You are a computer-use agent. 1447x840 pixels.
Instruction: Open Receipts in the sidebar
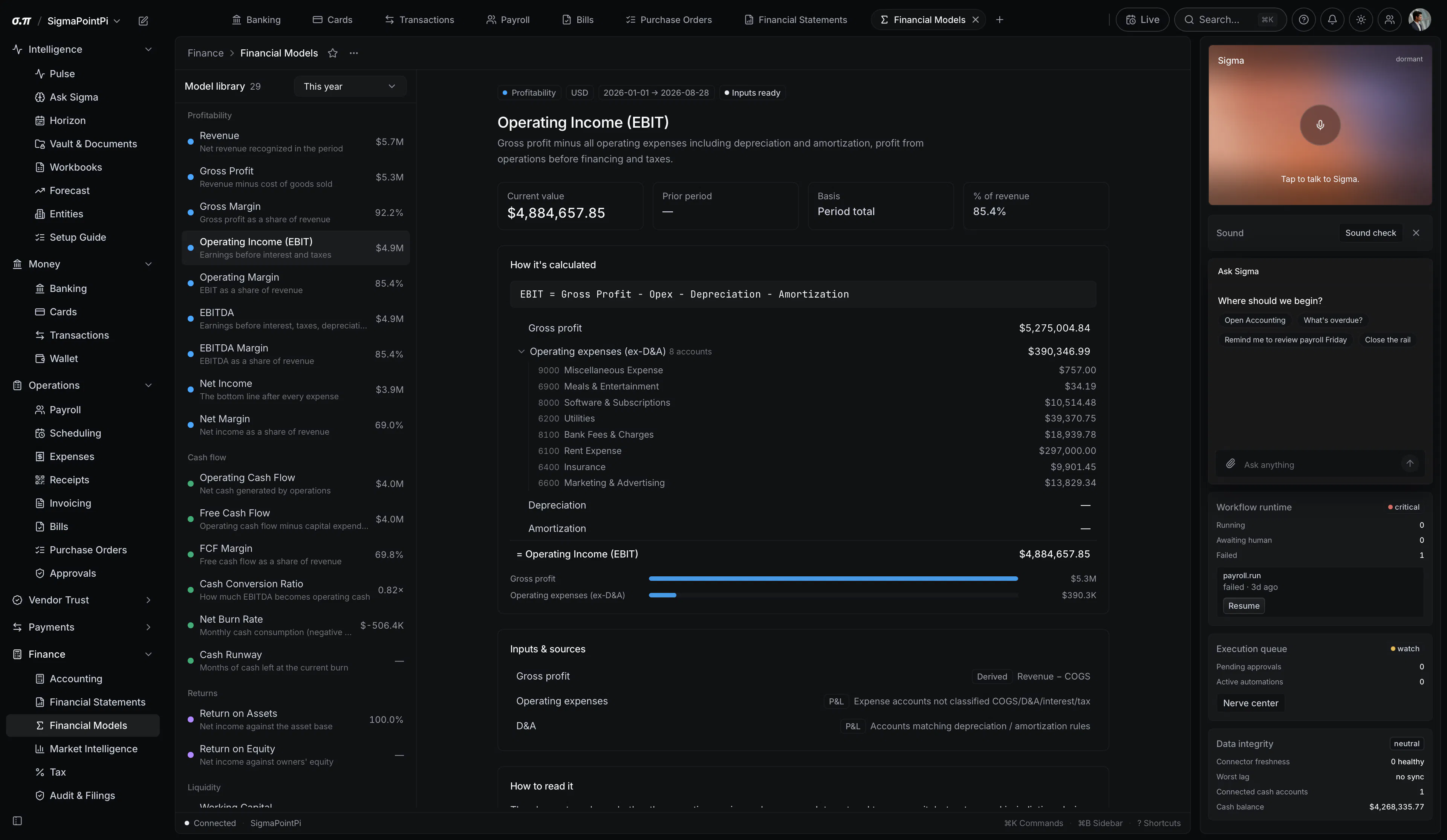(x=83, y=480)
